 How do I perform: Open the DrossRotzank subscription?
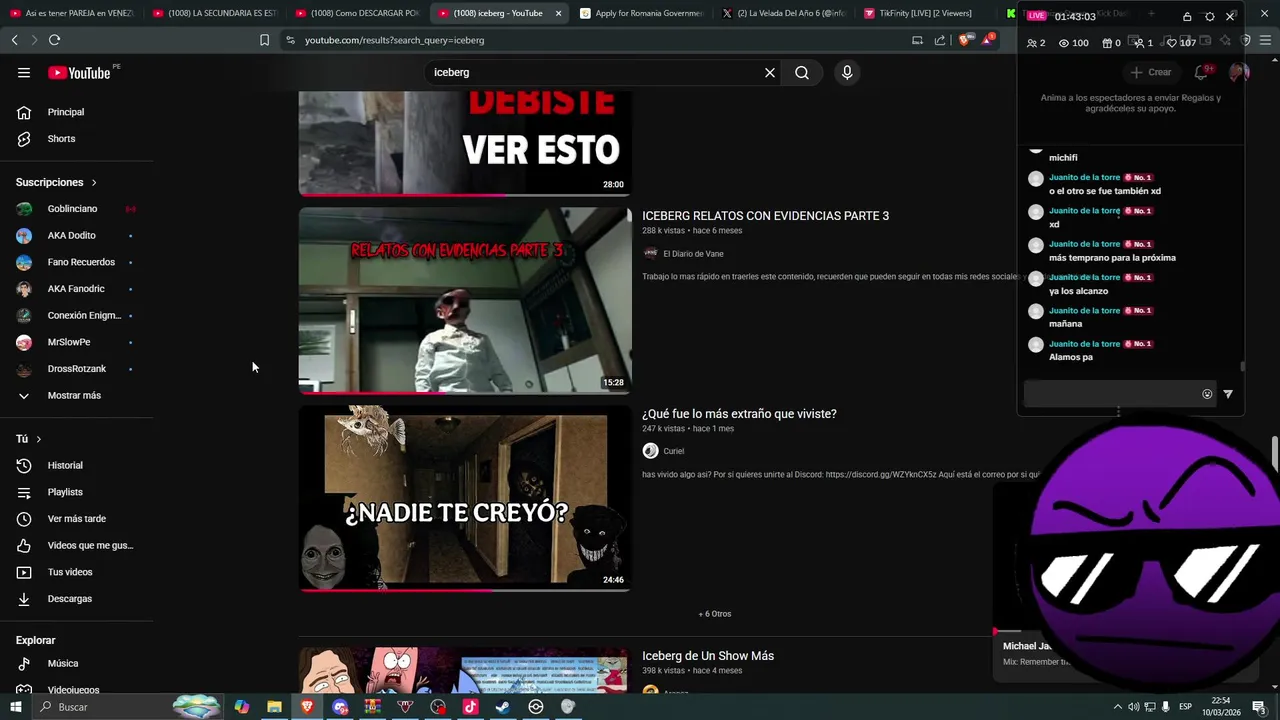click(77, 369)
